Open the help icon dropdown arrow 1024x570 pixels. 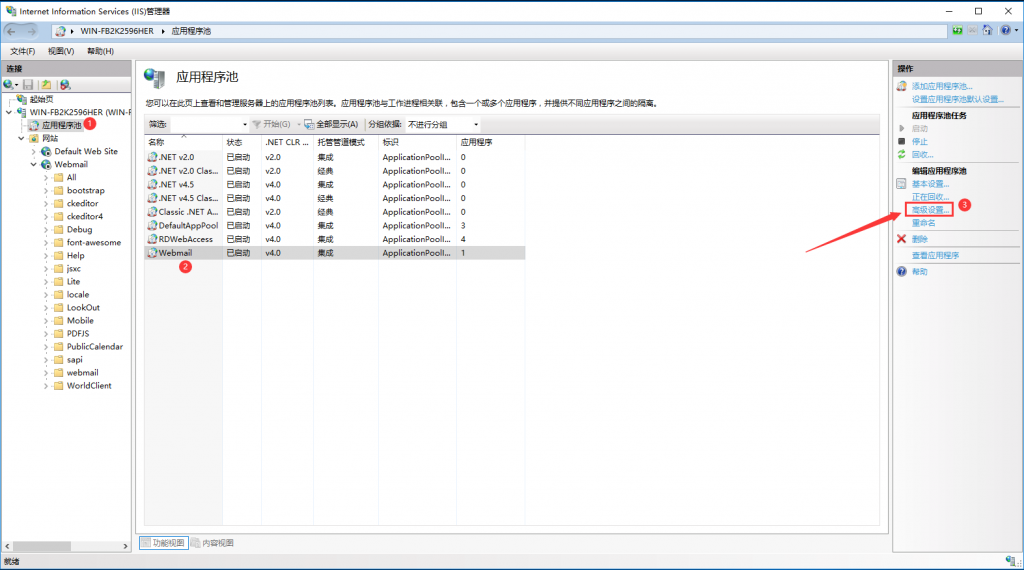point(1016,31)
